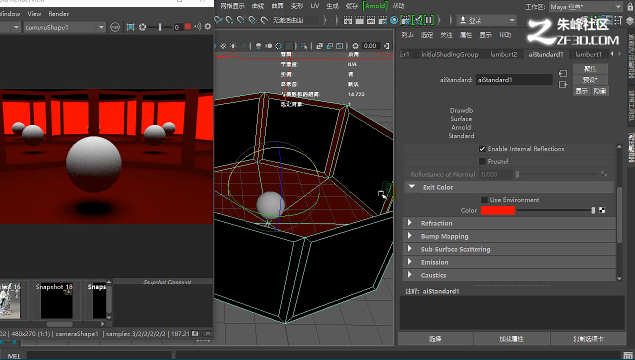Screen dimensions: 635x360
Task: Switch to the lambert1 tab
Action: (x=588, y=54)
